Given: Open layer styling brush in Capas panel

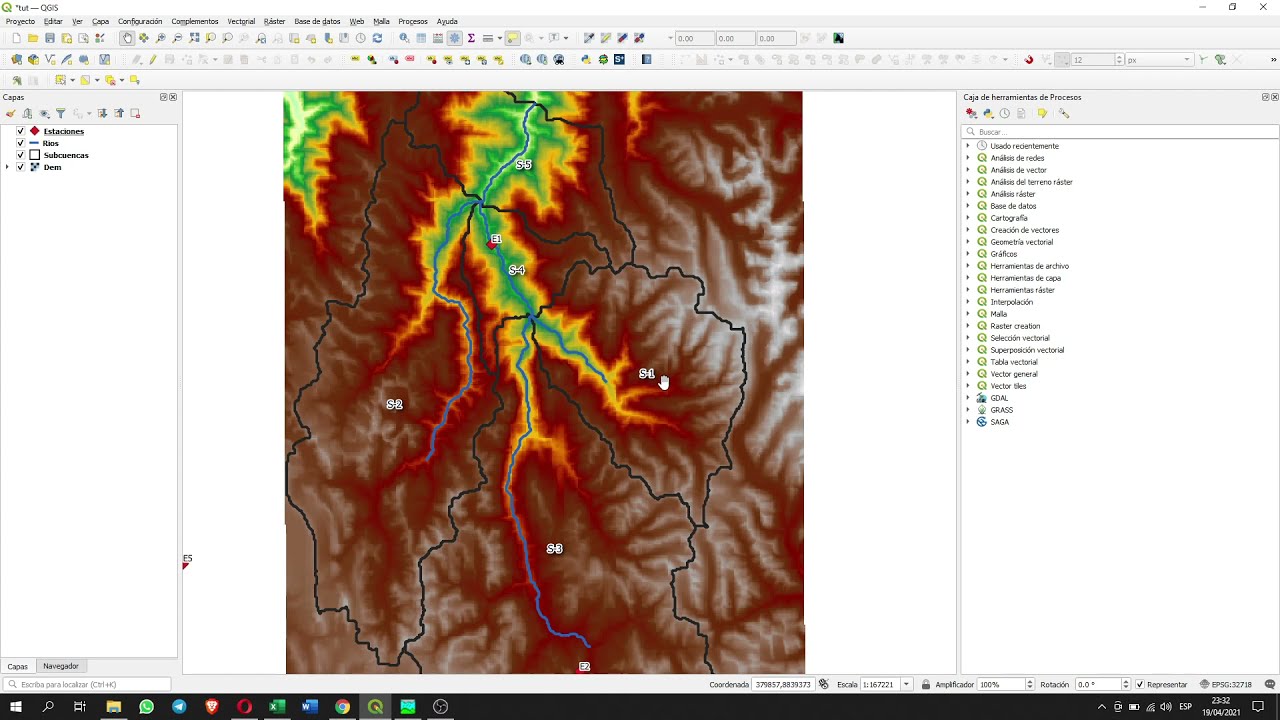Looking at the screenshot, I should [11, 113].
